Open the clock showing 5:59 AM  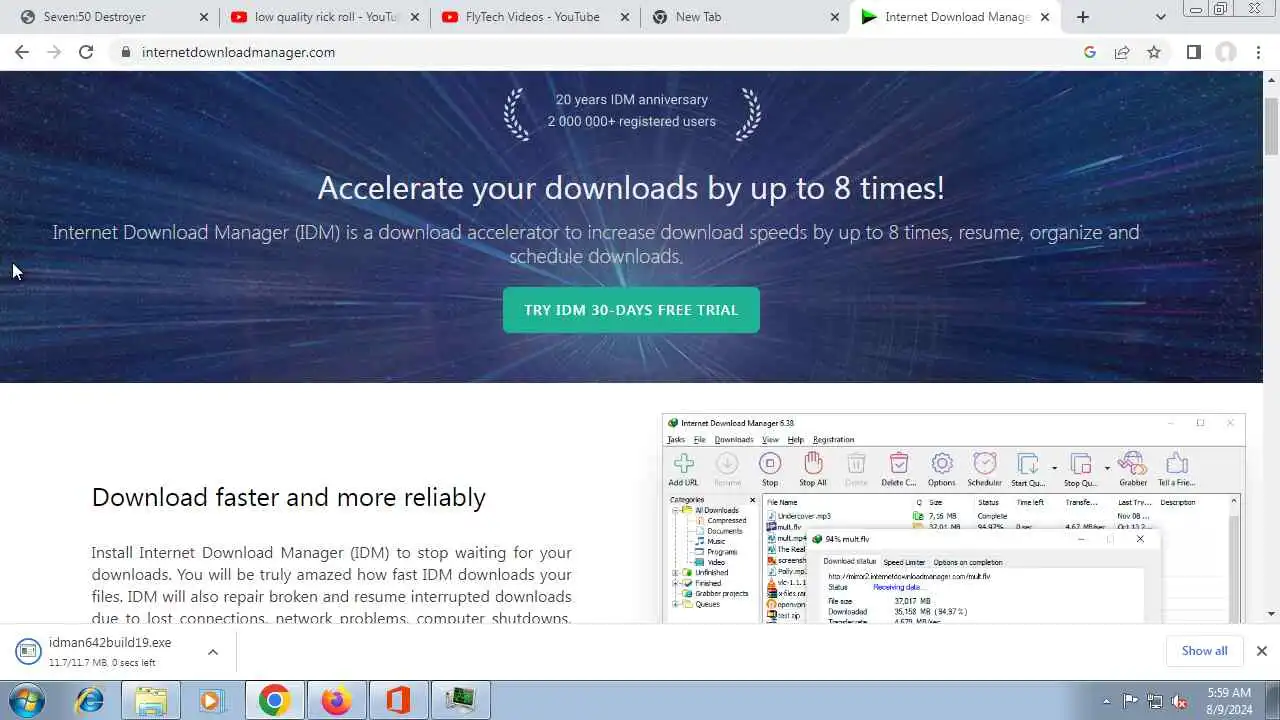[1229, 700]
